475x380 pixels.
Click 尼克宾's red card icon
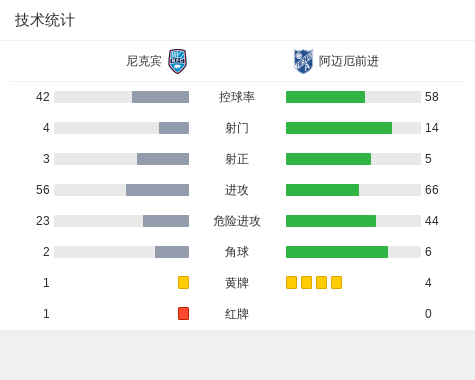coord(183,313)
